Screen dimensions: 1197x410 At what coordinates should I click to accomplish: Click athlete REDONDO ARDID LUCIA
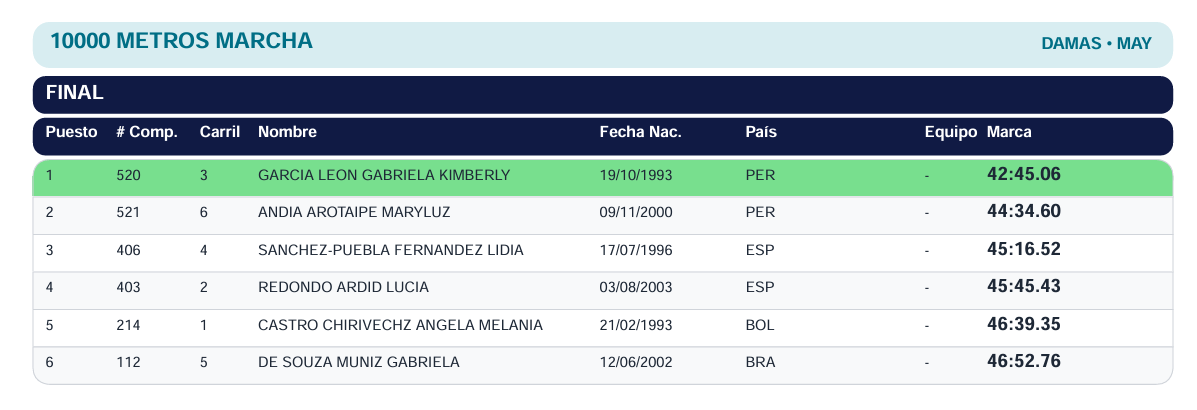(x=344, y=288)
